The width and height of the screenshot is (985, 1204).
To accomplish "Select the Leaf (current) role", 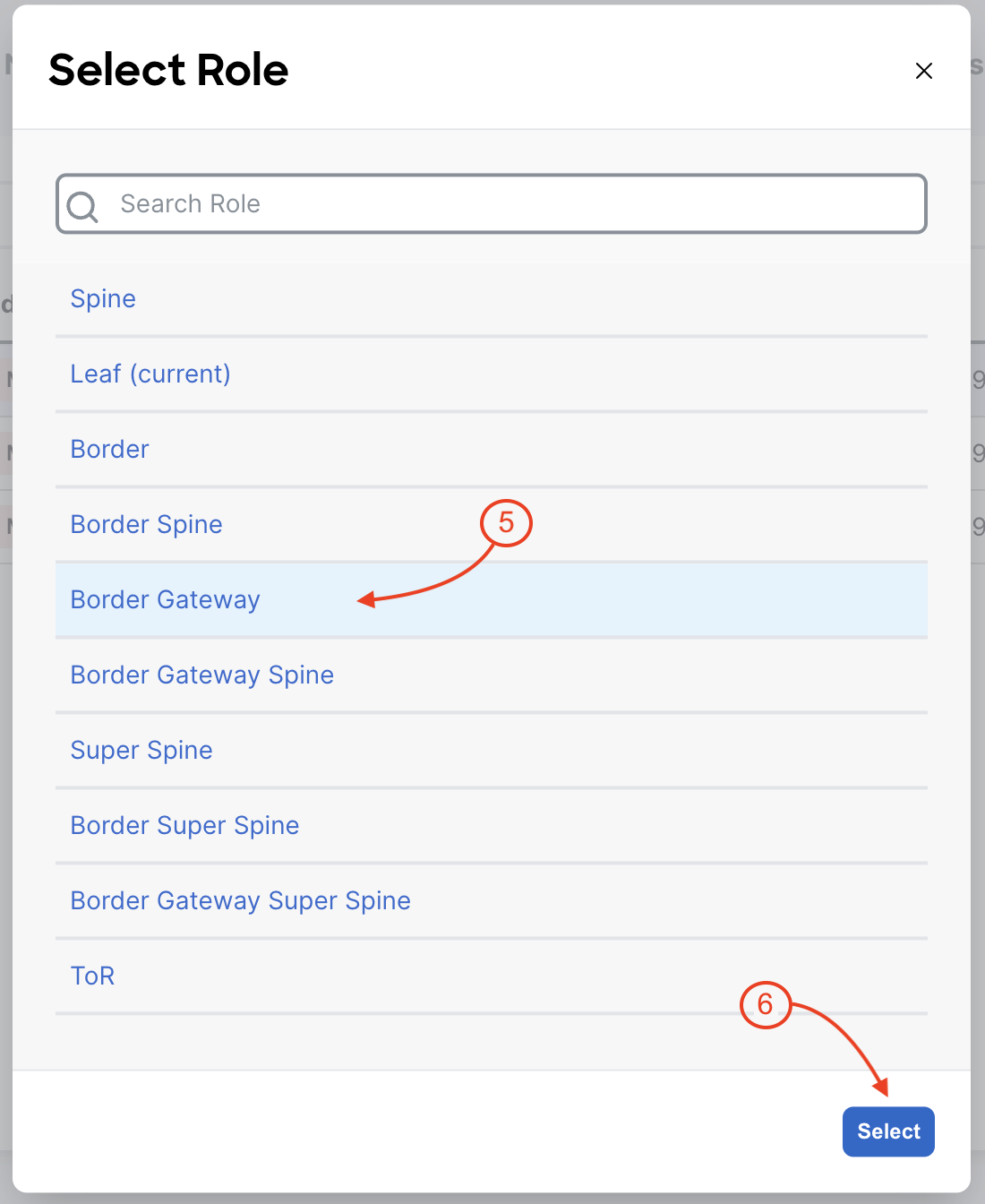I will pyautogui.click(x=491, y=374).
